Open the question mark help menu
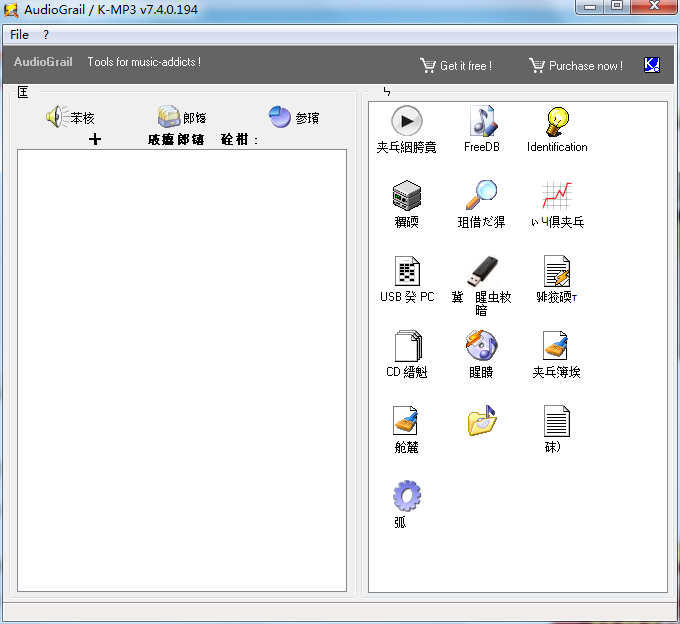680x624 pixels. [x=46, y=34]
